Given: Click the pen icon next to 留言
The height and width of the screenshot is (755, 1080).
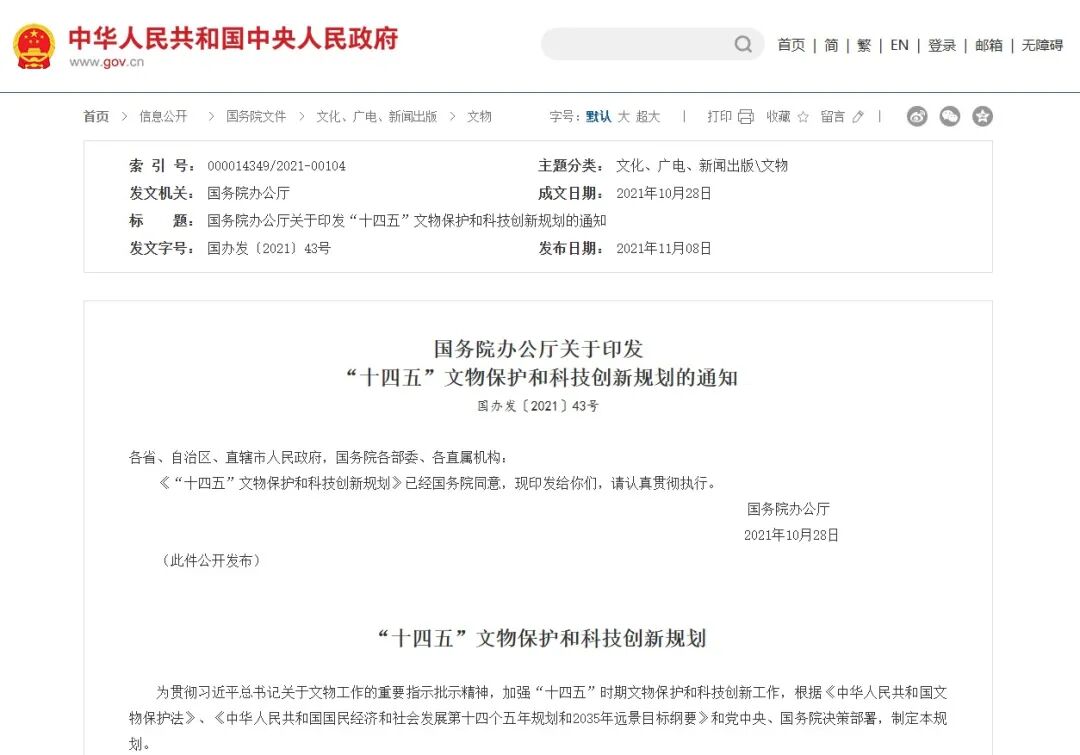Looking at the screenshot, I should 858,116.
